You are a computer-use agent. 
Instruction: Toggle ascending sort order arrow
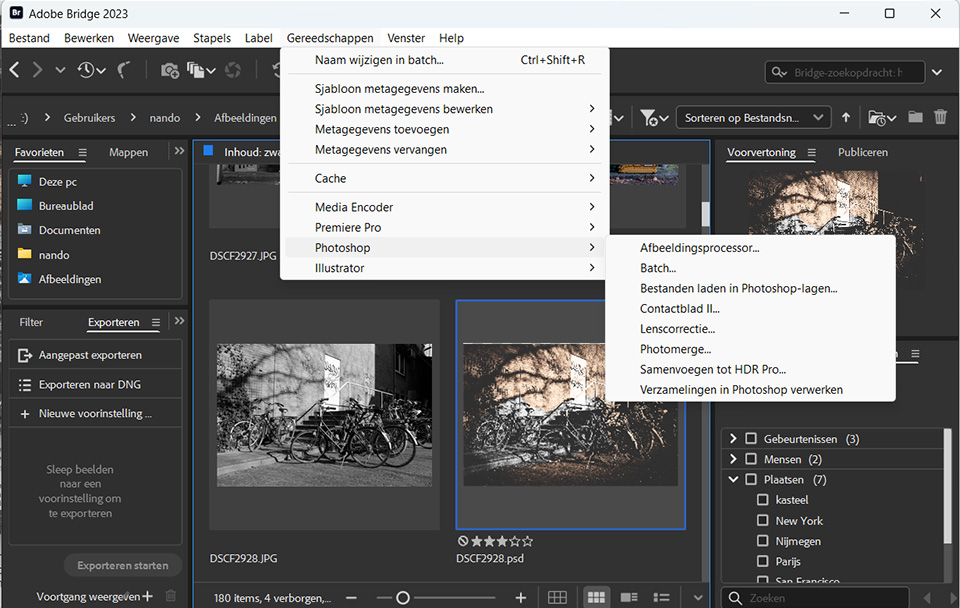846,118
